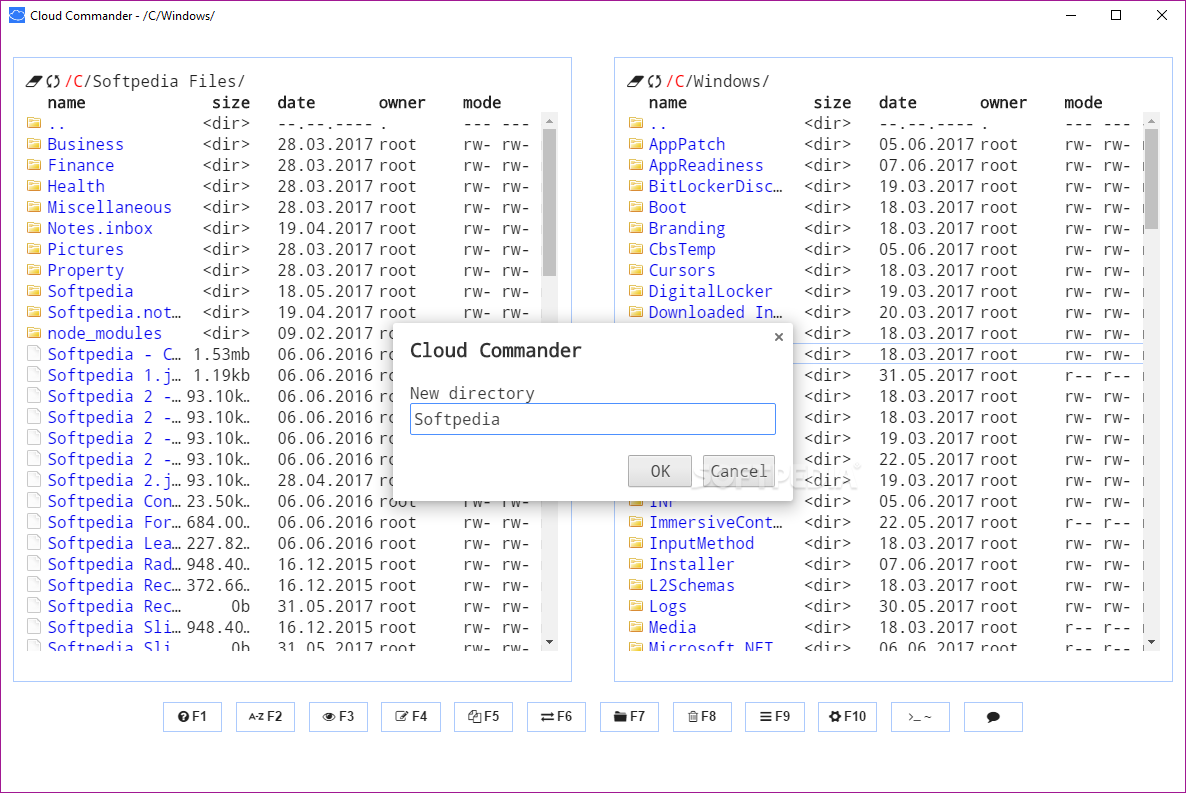1186x793 pixels.
Task: Select the ImmersiveCont.. folder
Action: 716,522
